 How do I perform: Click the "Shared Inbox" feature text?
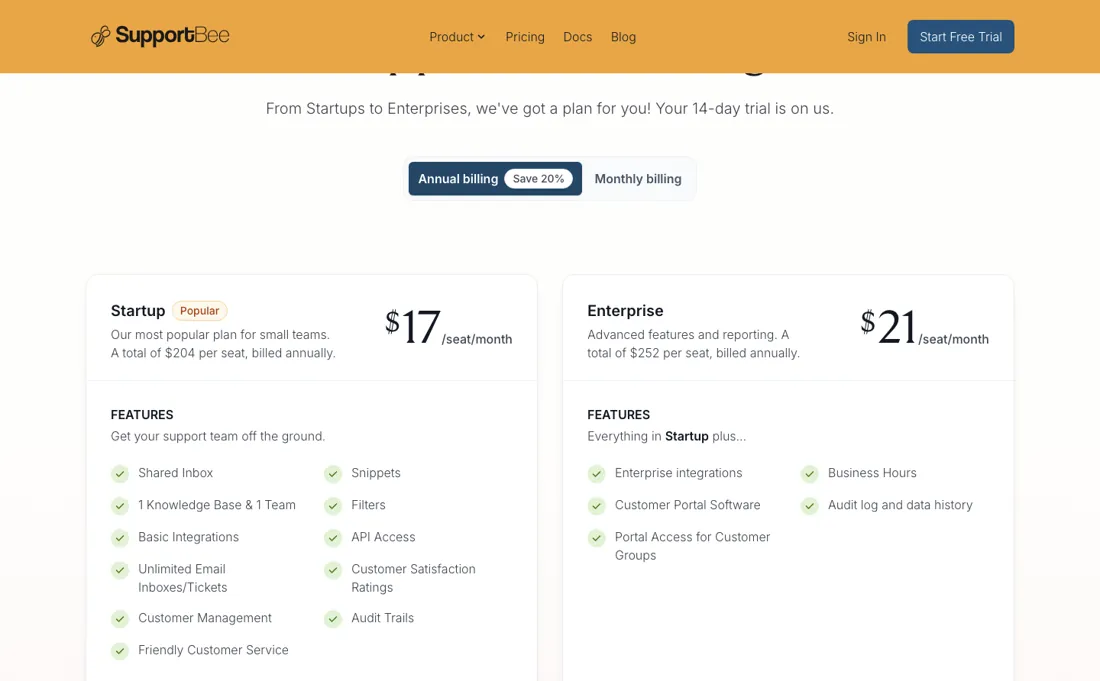coord(175,473)
